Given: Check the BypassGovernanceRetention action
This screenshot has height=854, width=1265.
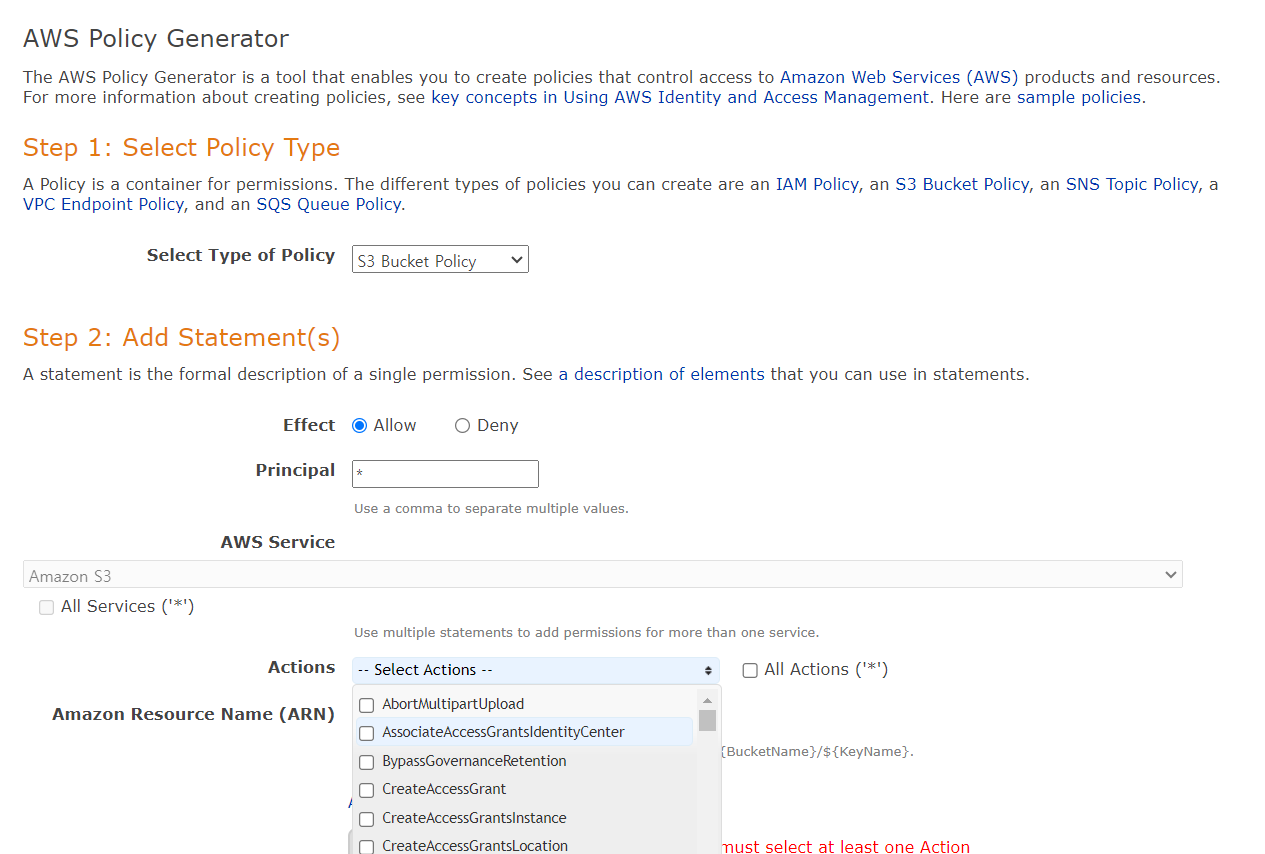Looking at the screenshot, I should coord(367,762).
